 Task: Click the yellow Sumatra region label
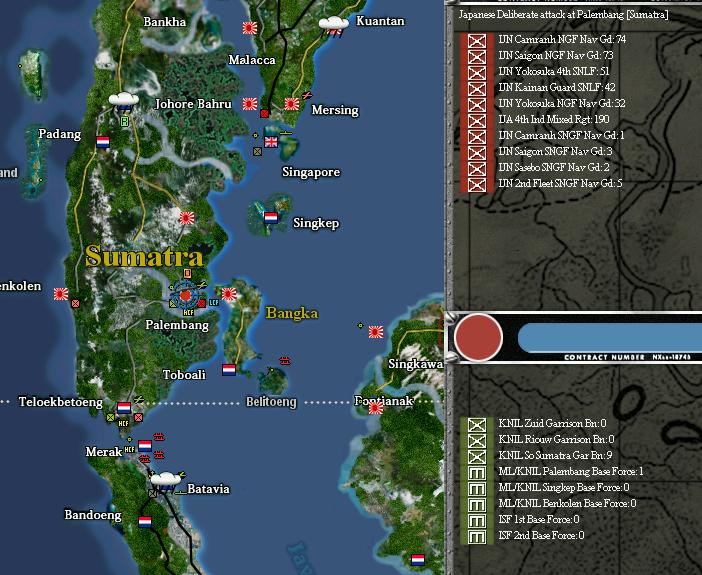point(144,256)
